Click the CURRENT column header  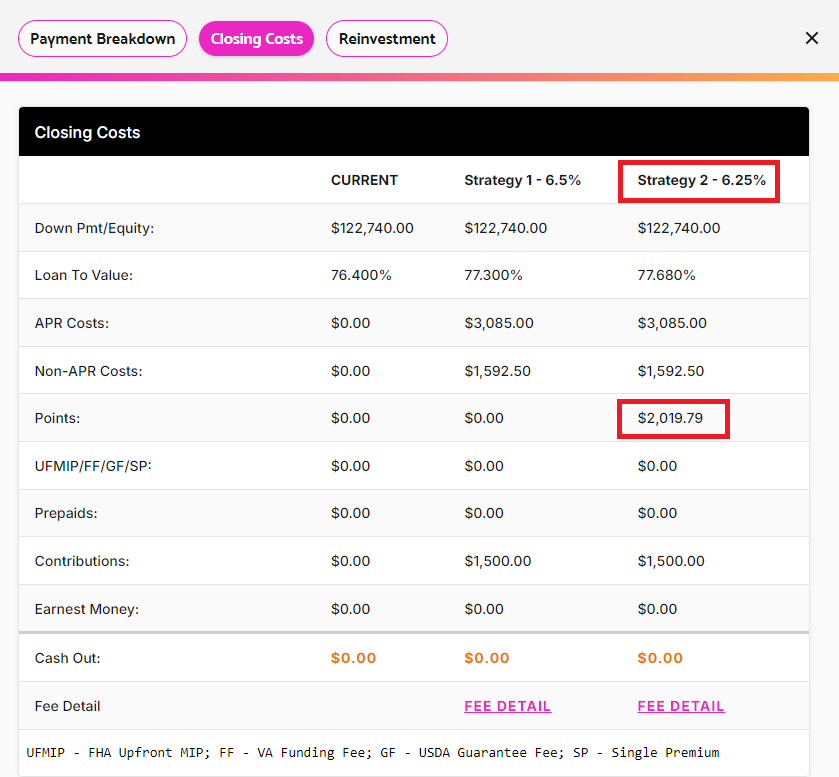pyautogui.click(x=364, y=180)
